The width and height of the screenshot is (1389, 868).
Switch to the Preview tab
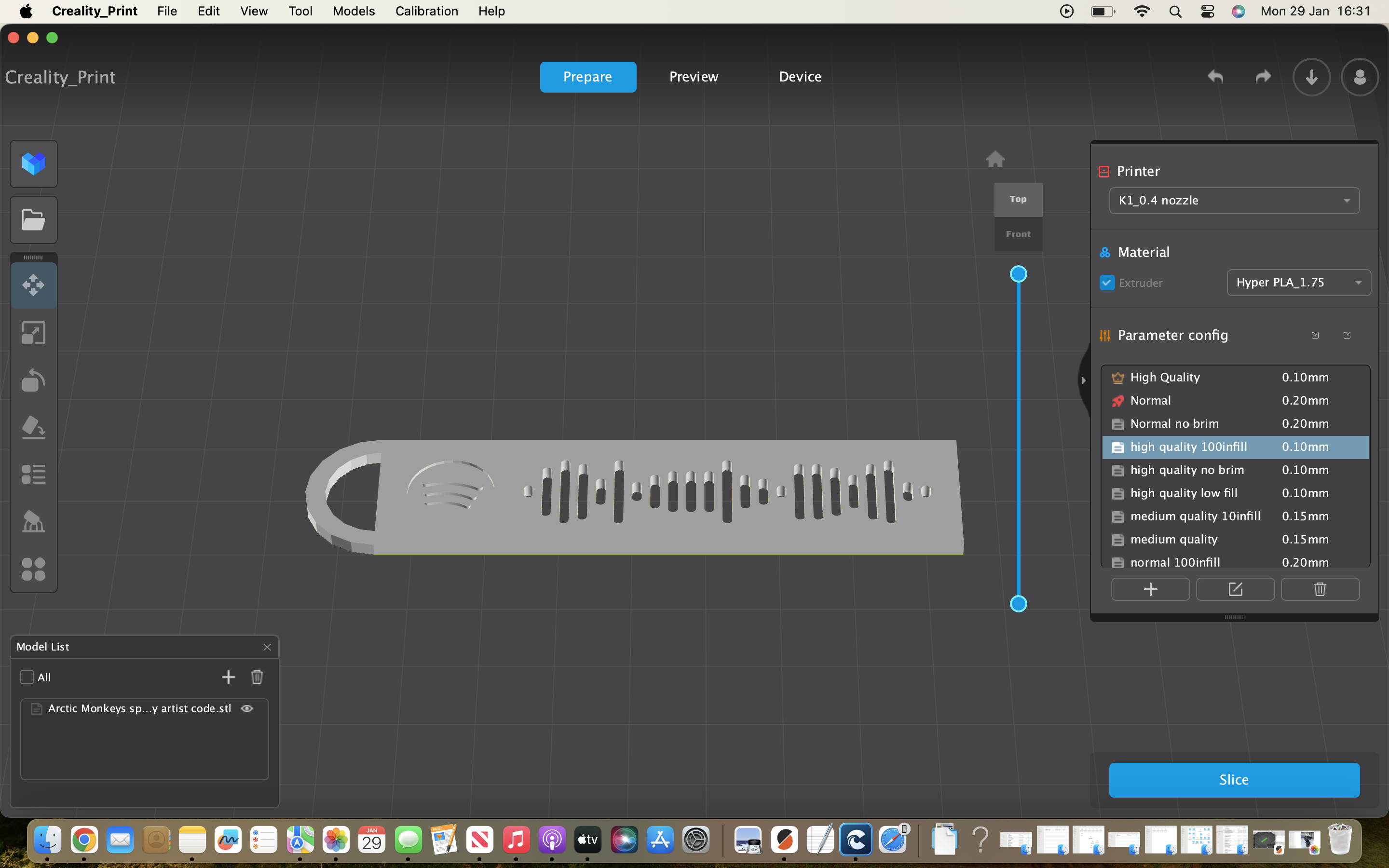(694, 77)
